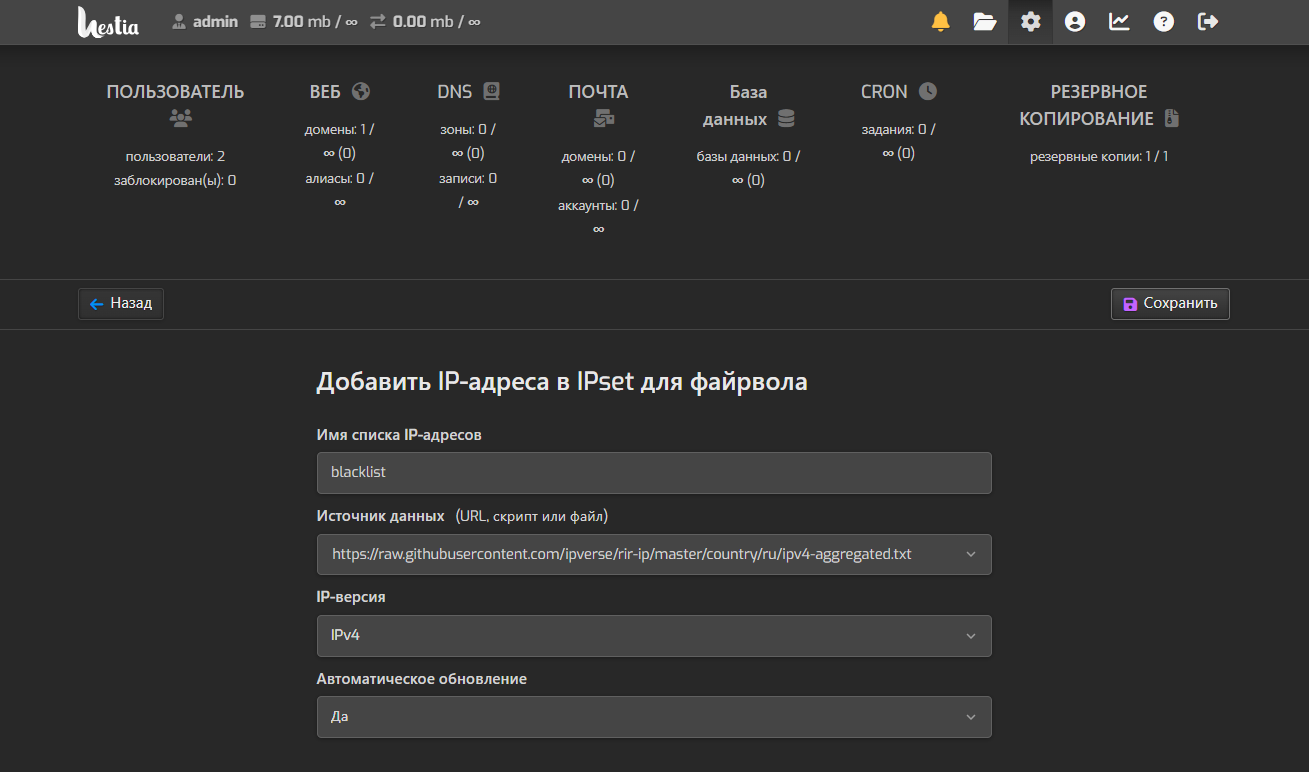Click the admin username in header
This screenshot has width=1309, height=772.
[215, 21]
